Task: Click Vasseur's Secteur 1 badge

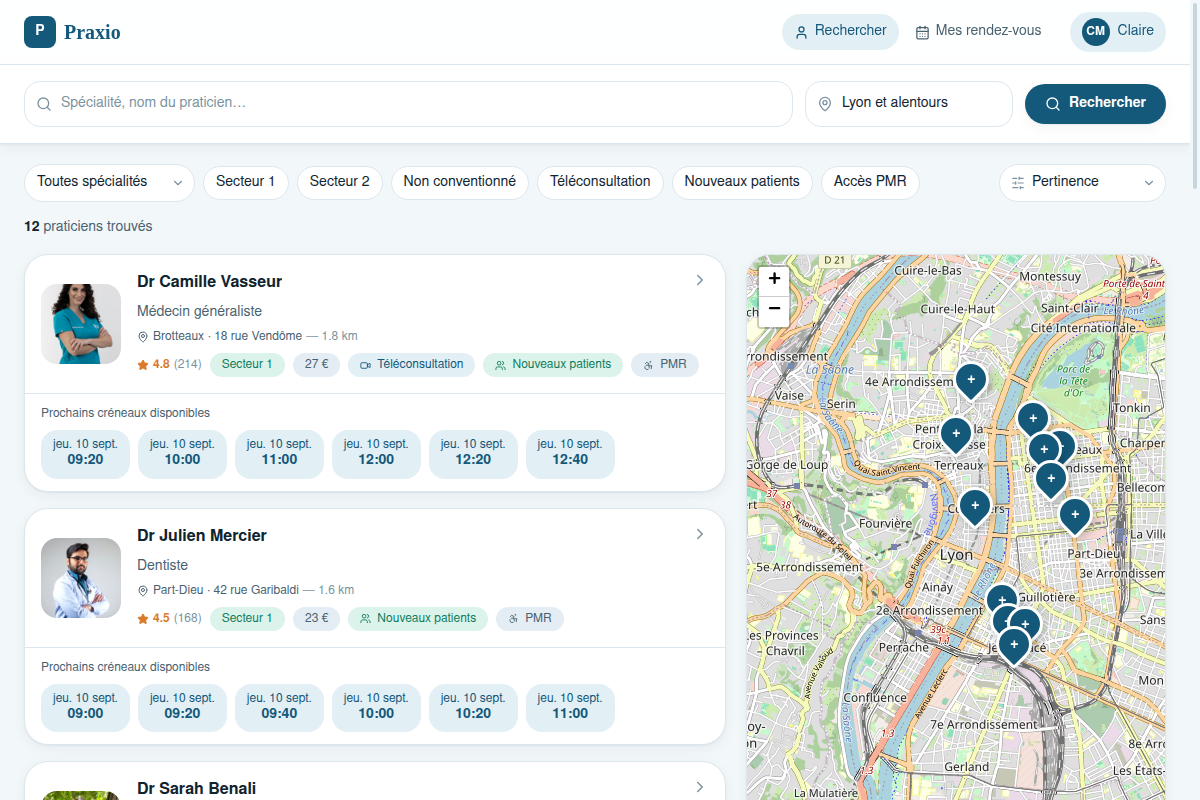Action: (x=247, y=365)
